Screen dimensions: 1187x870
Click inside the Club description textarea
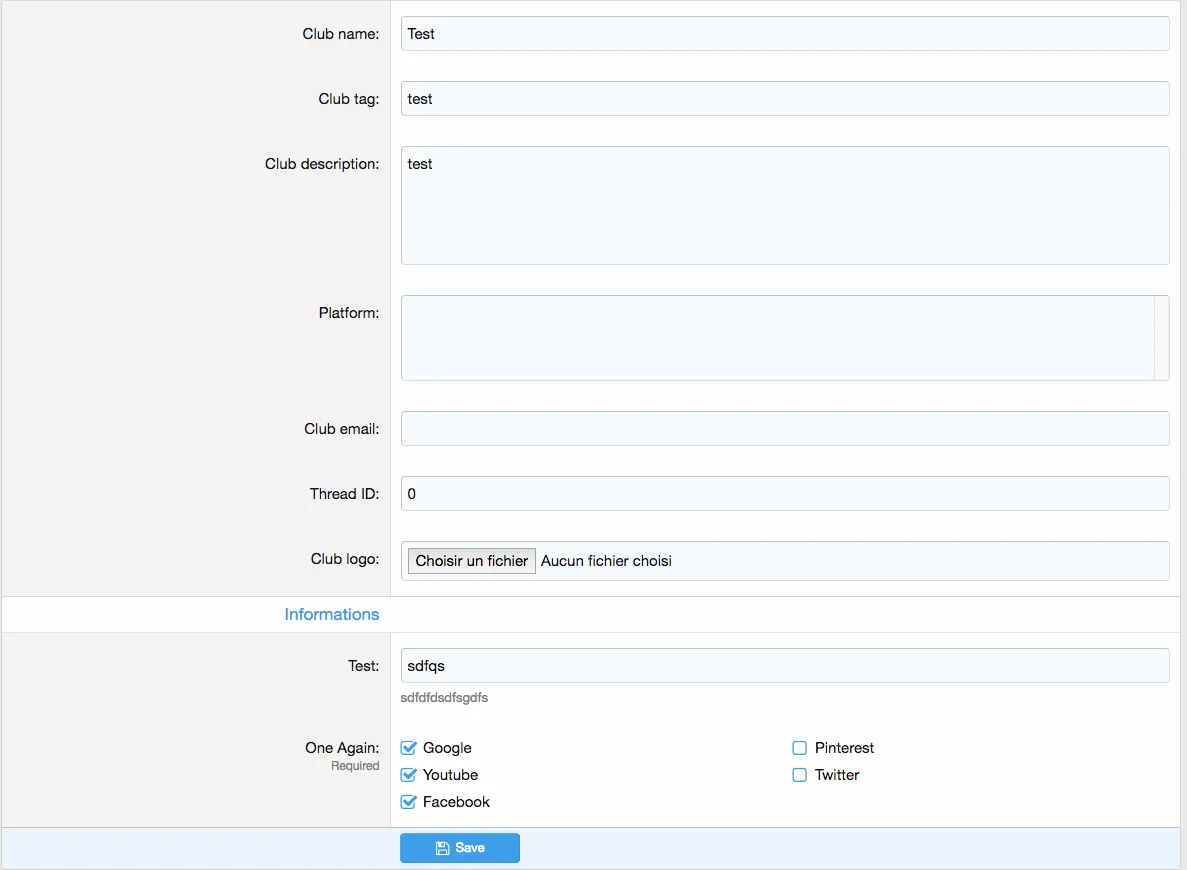(784, 206)
